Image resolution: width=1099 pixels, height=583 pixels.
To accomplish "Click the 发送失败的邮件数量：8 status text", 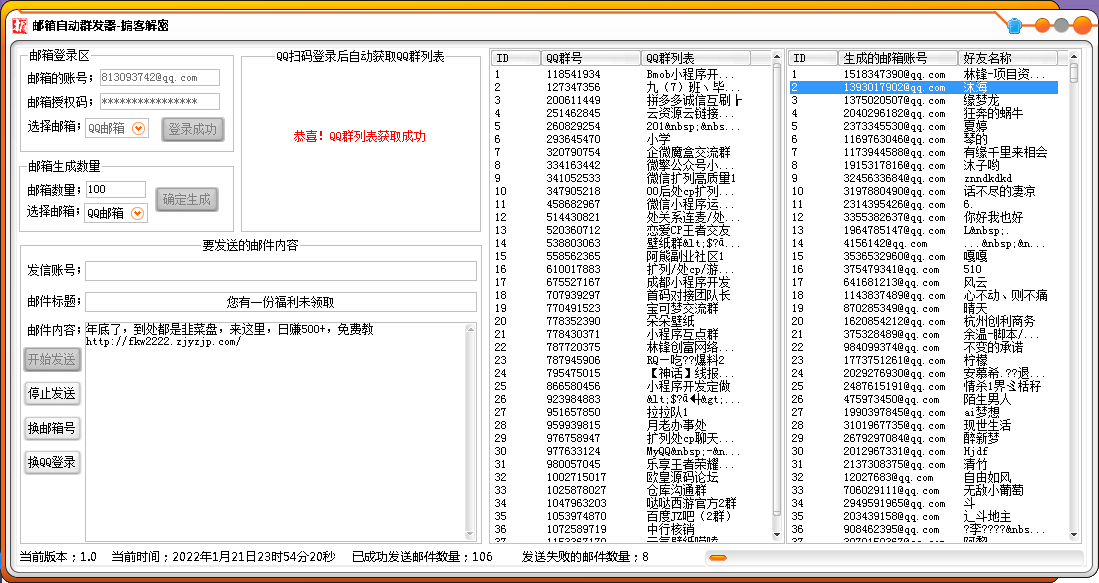I will [585, 557].
